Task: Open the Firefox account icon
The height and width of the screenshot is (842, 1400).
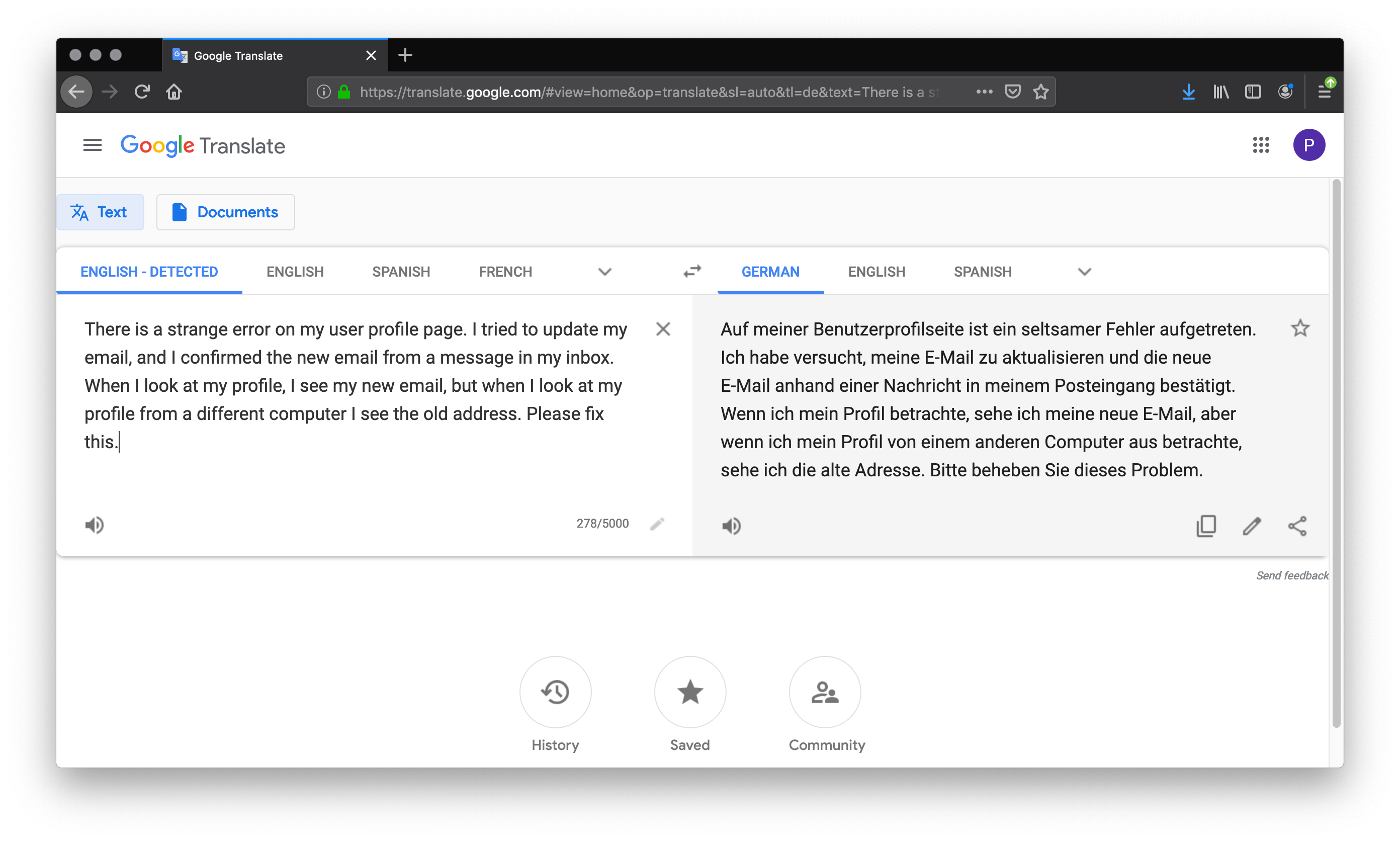Action: tap(1285, 92)
